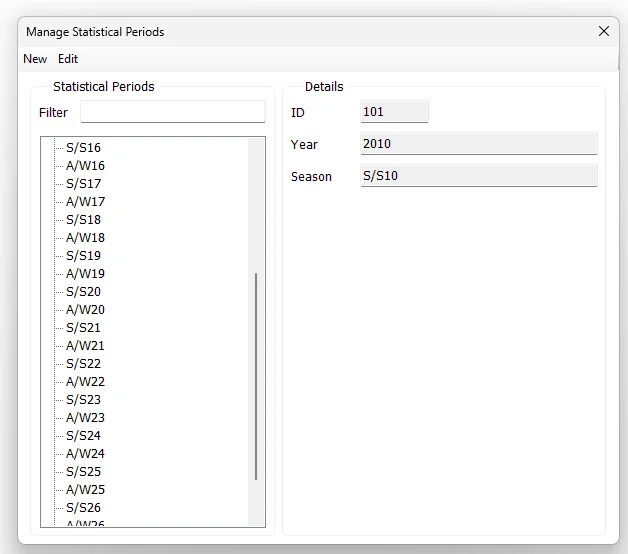Click the periods list scrollbar thumb
Screen dimensions: 628x554
click(x=256, y=377)
